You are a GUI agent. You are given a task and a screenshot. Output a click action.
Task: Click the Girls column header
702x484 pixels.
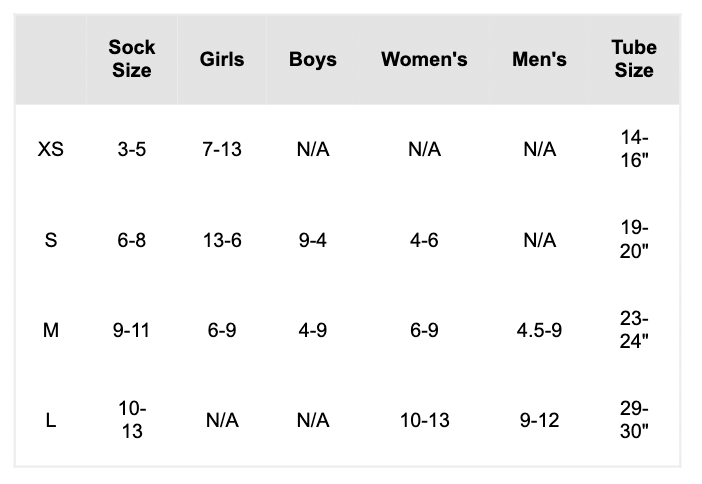pos(222,59)
